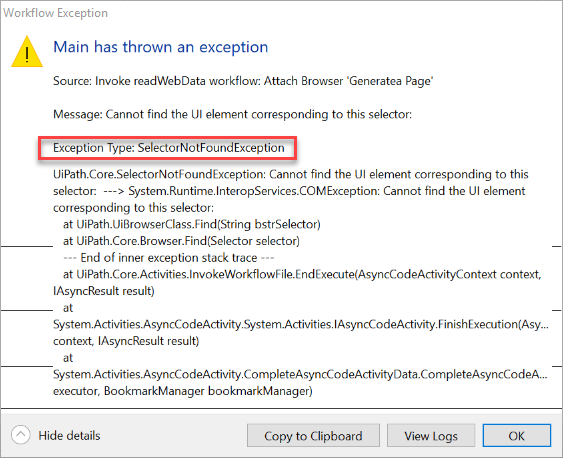Click the Hide details label
The width and height of the screenshot is (563, 458).
[x=69, y=435]
